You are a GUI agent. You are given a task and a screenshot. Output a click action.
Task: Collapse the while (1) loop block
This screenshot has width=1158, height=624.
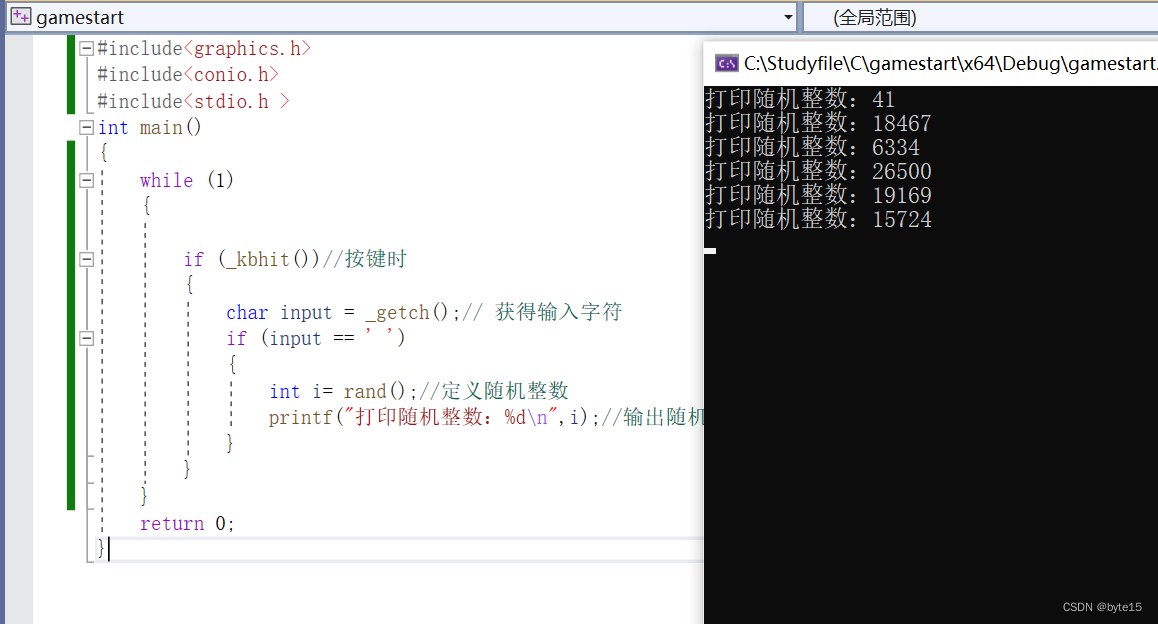pyautogui.click(x=86, y=180)
